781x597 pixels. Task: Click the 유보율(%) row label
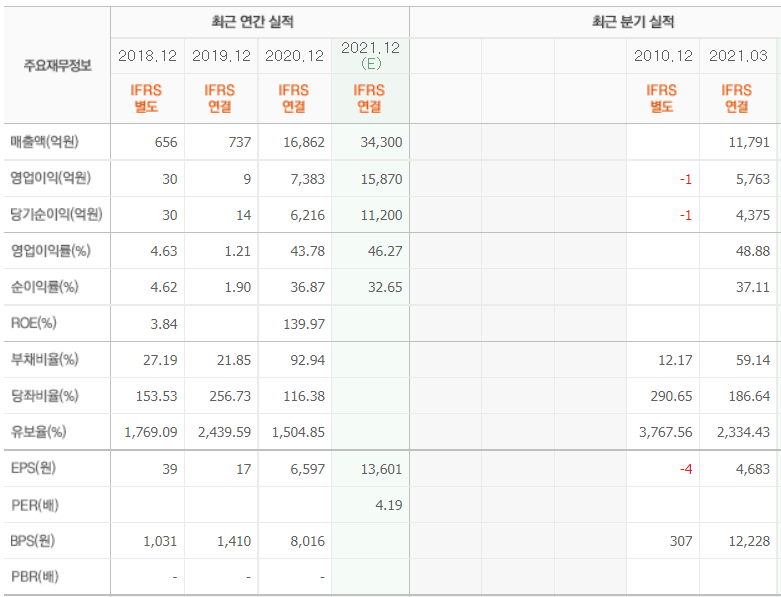(38, 431)
